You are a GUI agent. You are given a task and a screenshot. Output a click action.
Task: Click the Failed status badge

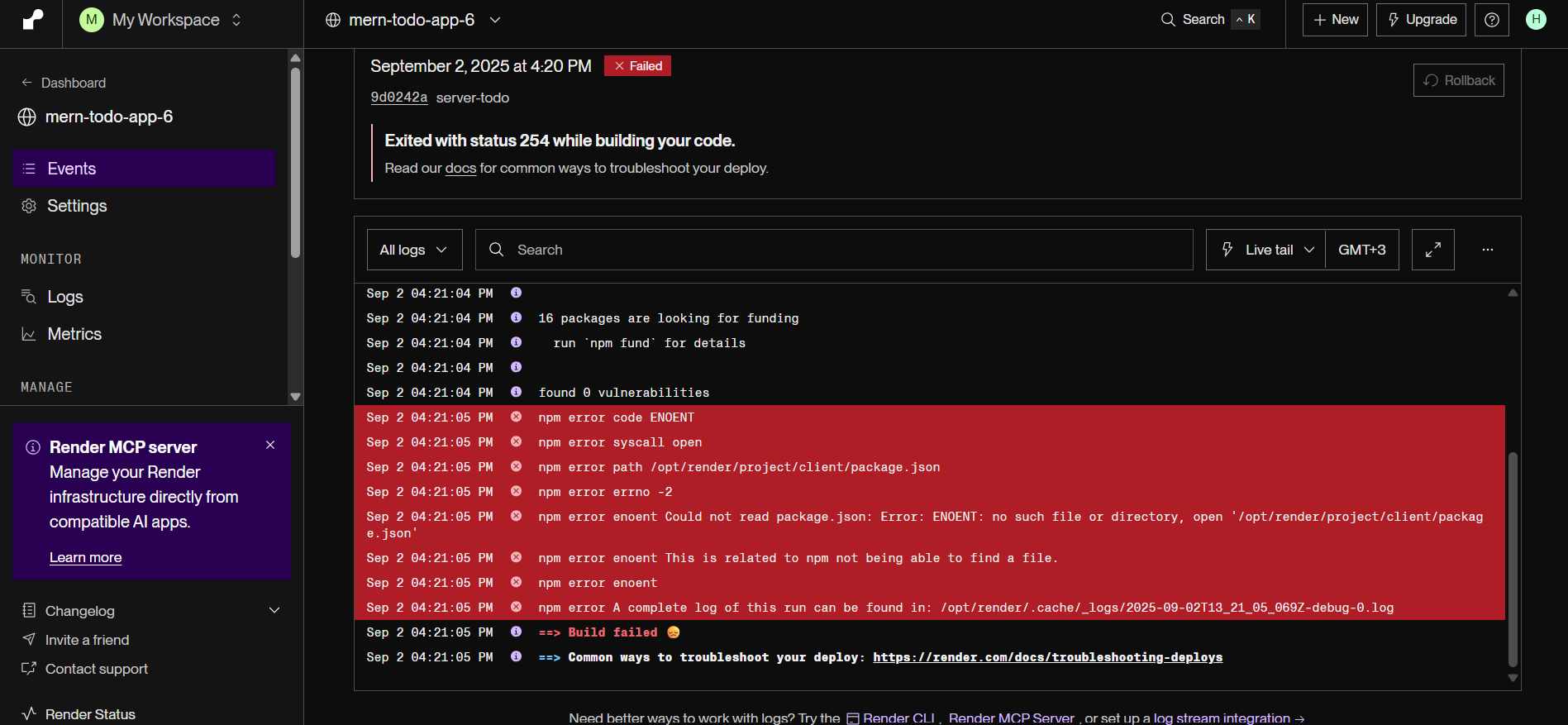(637, 66)
